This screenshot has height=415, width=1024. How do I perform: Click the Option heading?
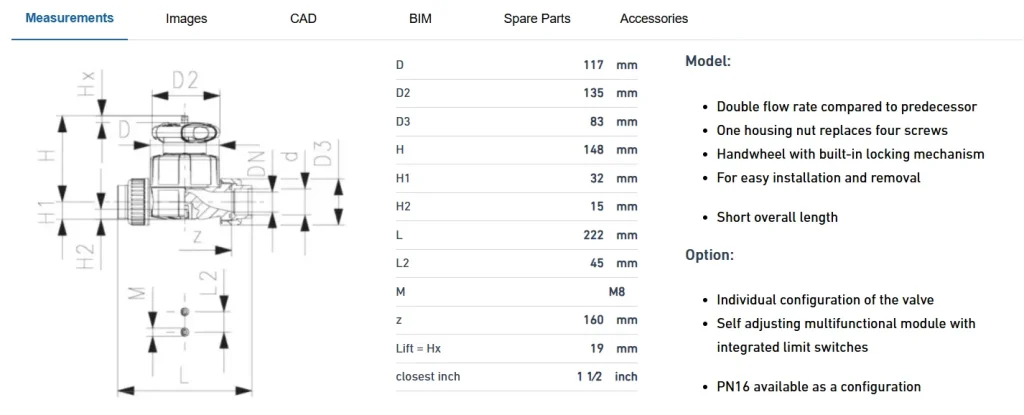tap(709, 255)
